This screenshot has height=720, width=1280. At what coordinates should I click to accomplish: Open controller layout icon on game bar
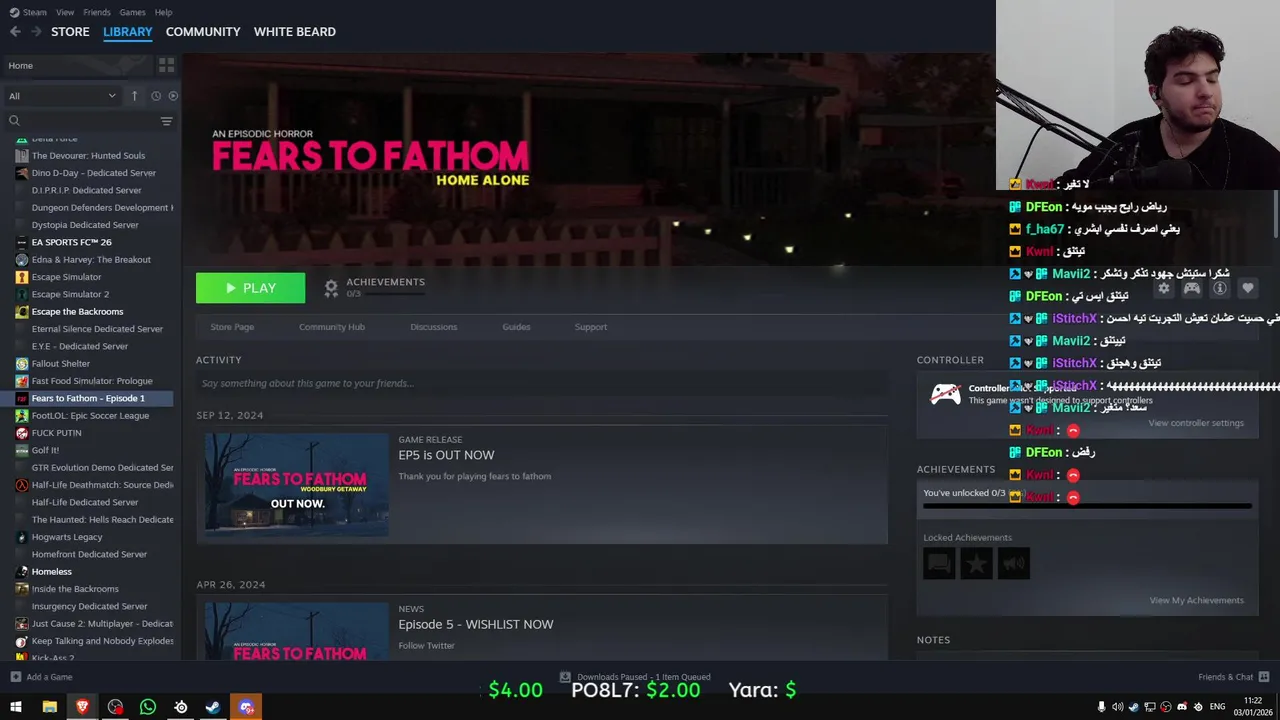click(x=1192, y=288)
